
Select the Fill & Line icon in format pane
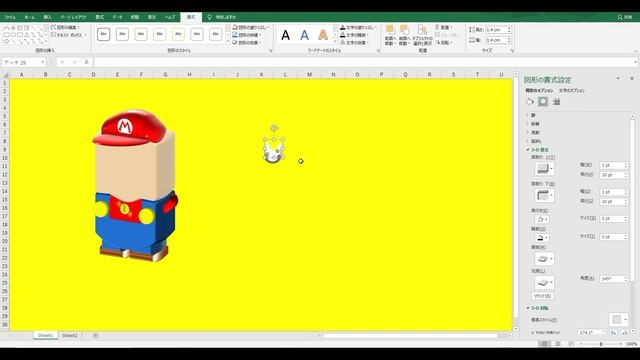tap(530, 102)
